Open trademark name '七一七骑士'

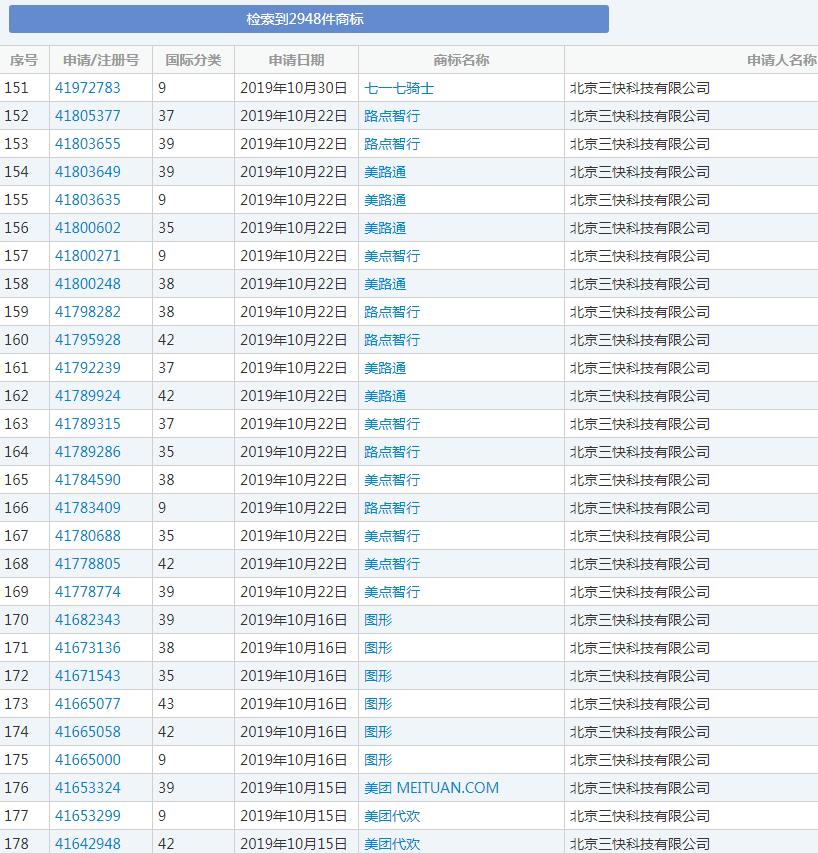[x=399, y=88]
